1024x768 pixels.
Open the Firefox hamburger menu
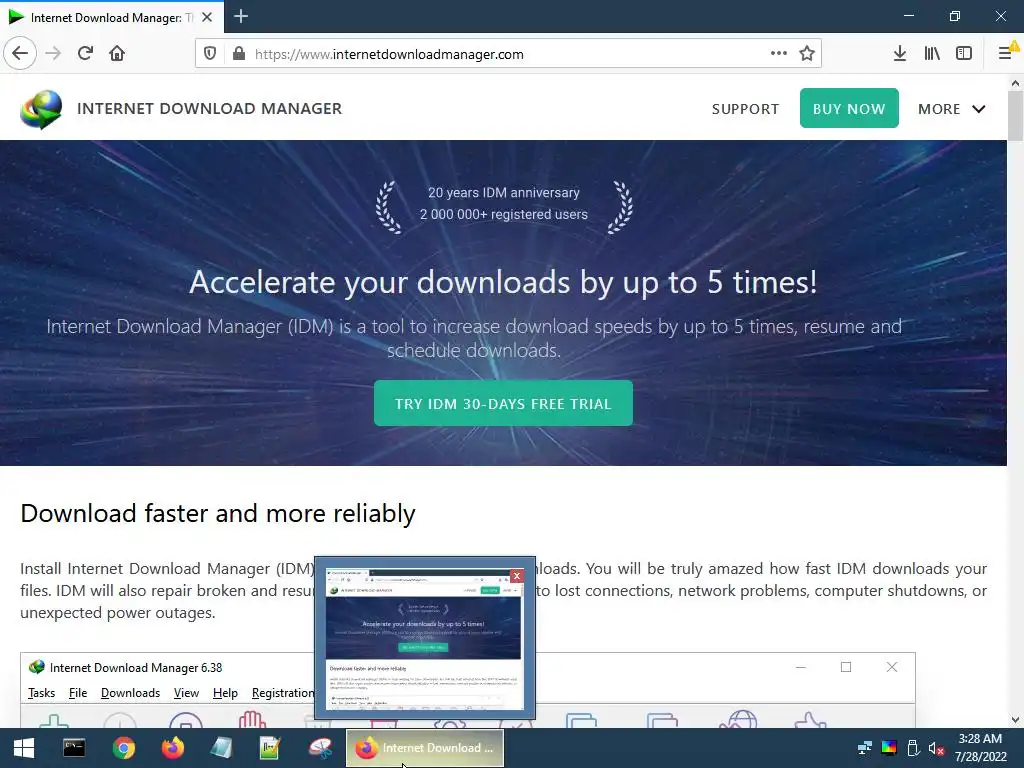pyautogui.click(x=1006, y=53)
